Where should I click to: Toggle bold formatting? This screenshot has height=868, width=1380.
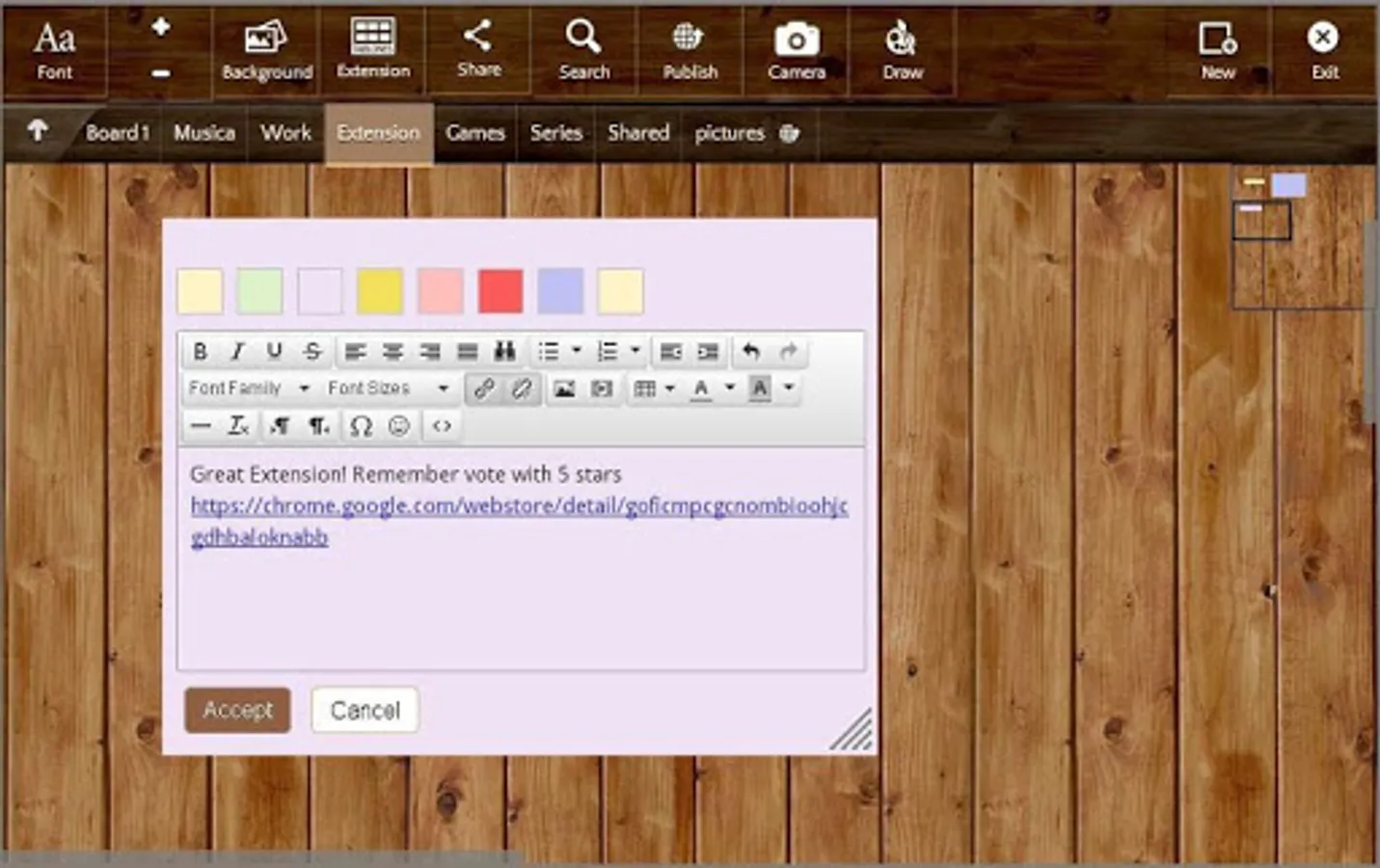click(x=200, y=351)
